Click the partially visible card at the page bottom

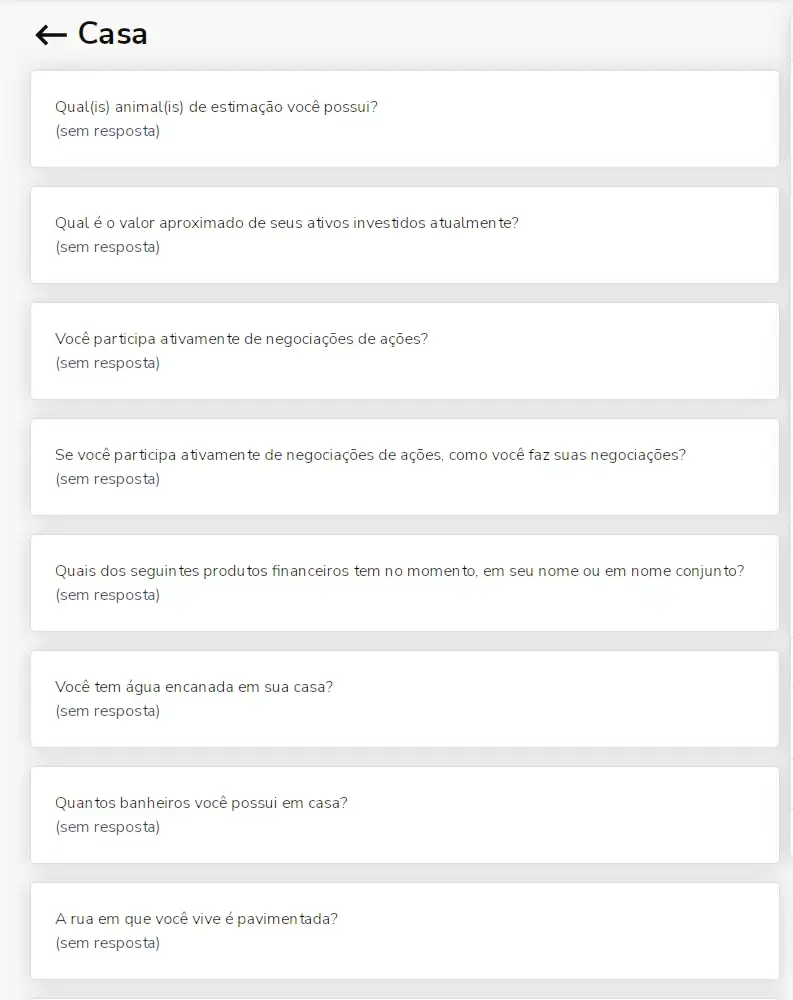(x=404, y=998)
